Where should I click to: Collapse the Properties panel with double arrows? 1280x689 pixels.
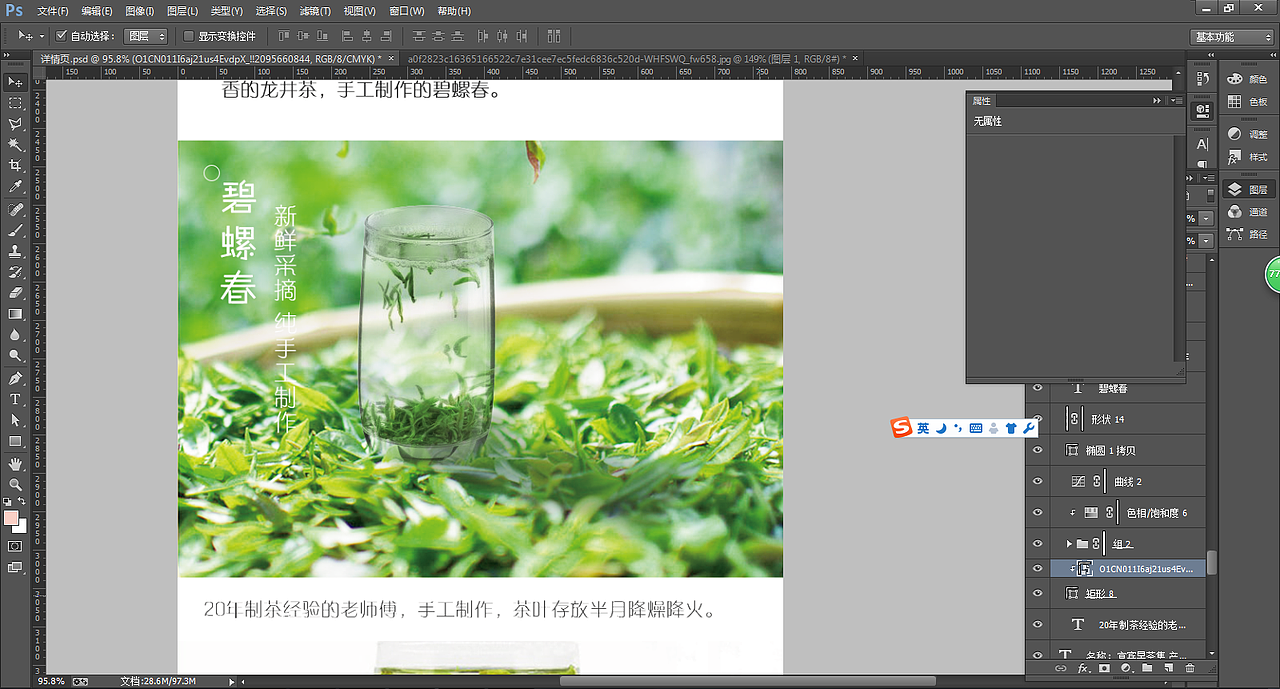tap(1157, 100)
